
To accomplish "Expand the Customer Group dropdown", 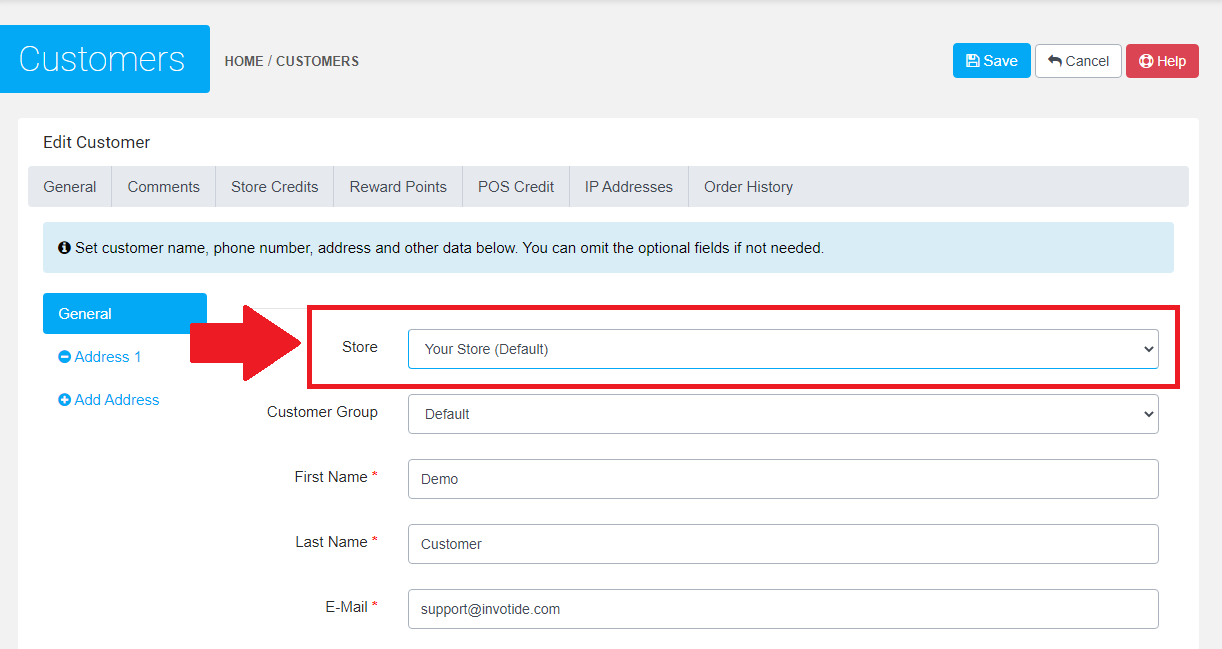I will (783, 414).
